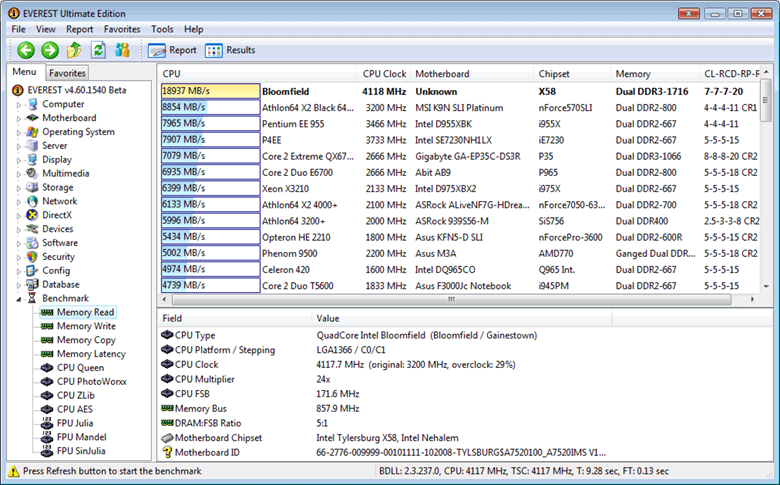Viewport: 780px width, 485px height.
Task: Select the Software tree icon
Action: [32, 243]
